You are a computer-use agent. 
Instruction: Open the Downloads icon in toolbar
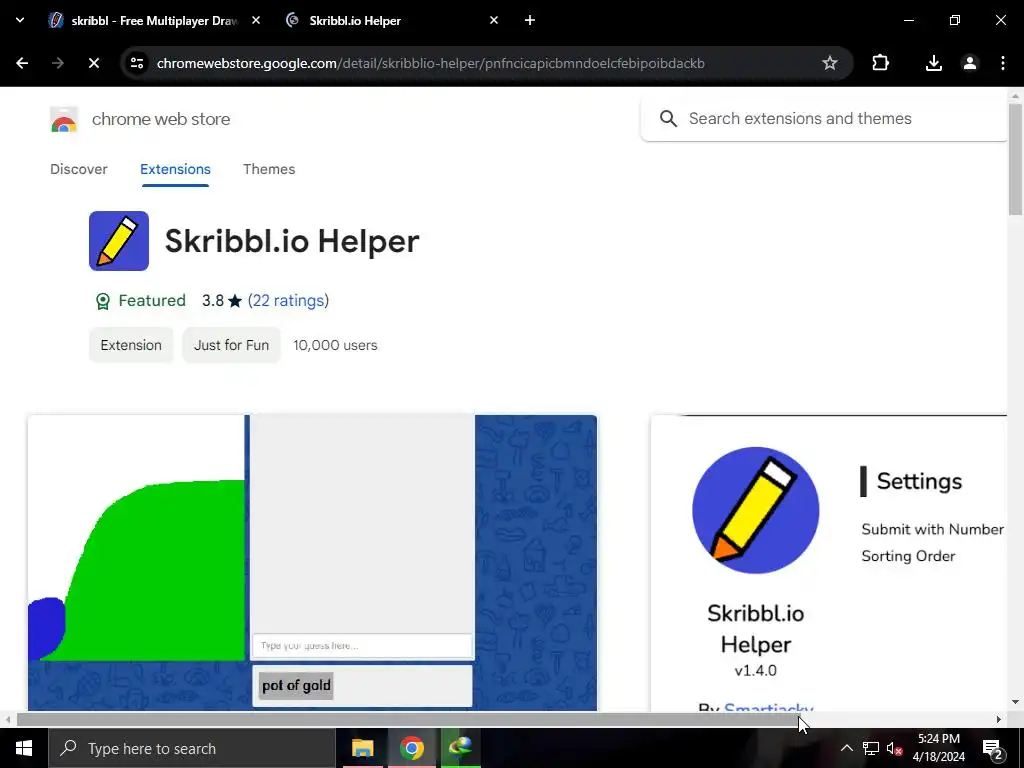(934, 63)
